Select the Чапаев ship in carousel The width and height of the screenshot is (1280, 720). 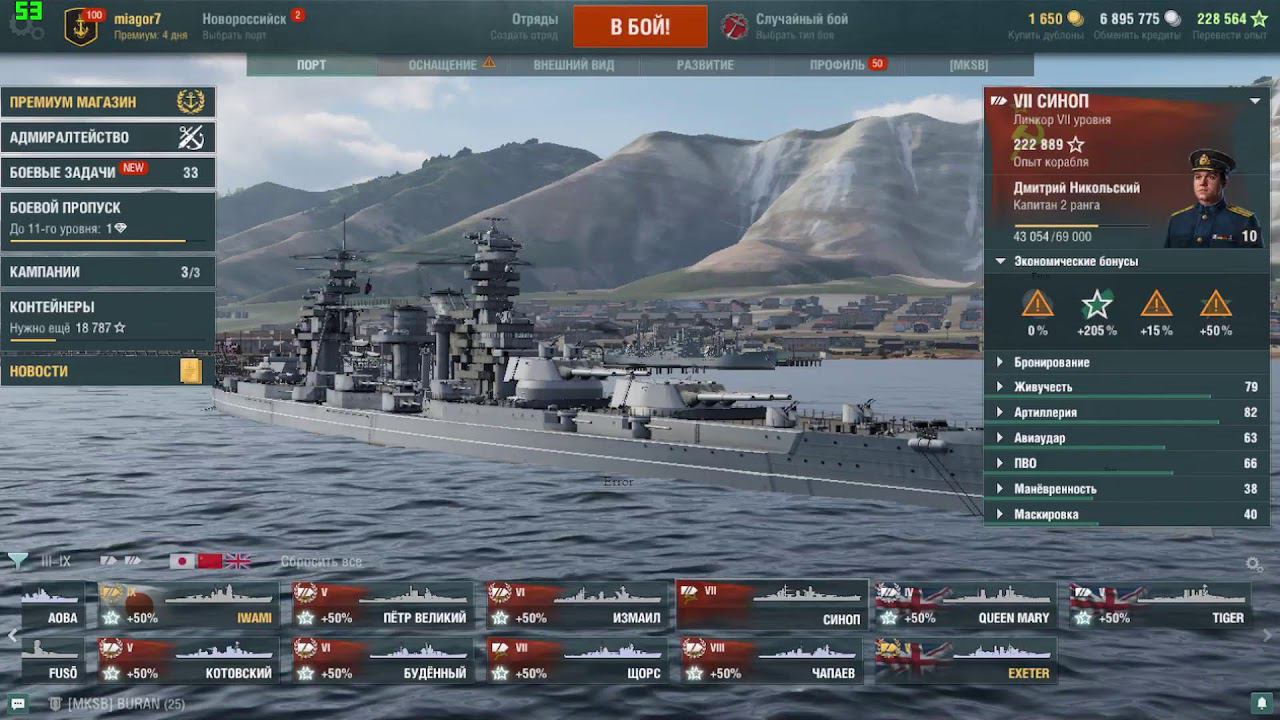(771, 660)
